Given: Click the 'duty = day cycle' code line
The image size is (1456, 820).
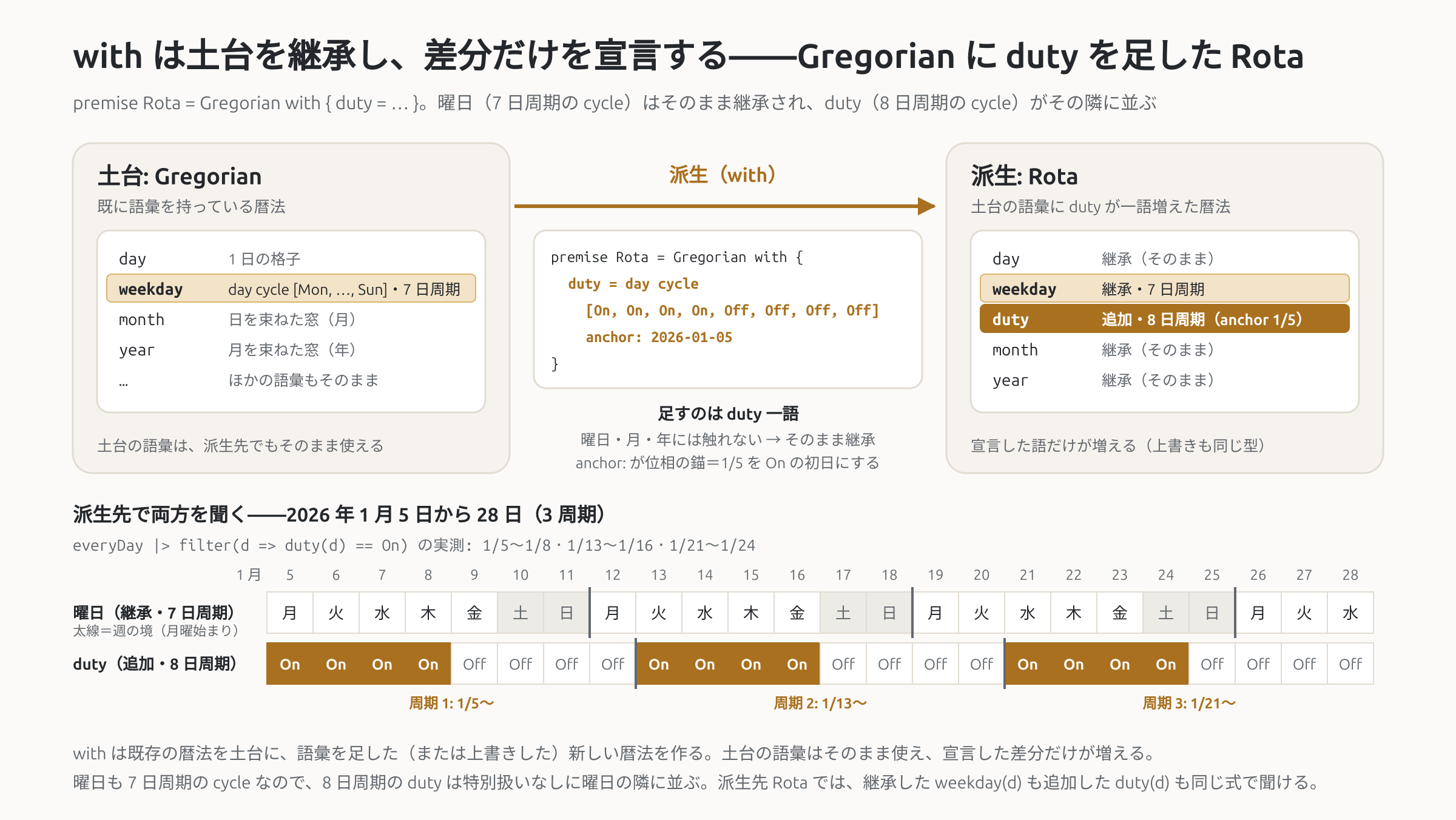Looking at the screenshot, I should (633, 284).
